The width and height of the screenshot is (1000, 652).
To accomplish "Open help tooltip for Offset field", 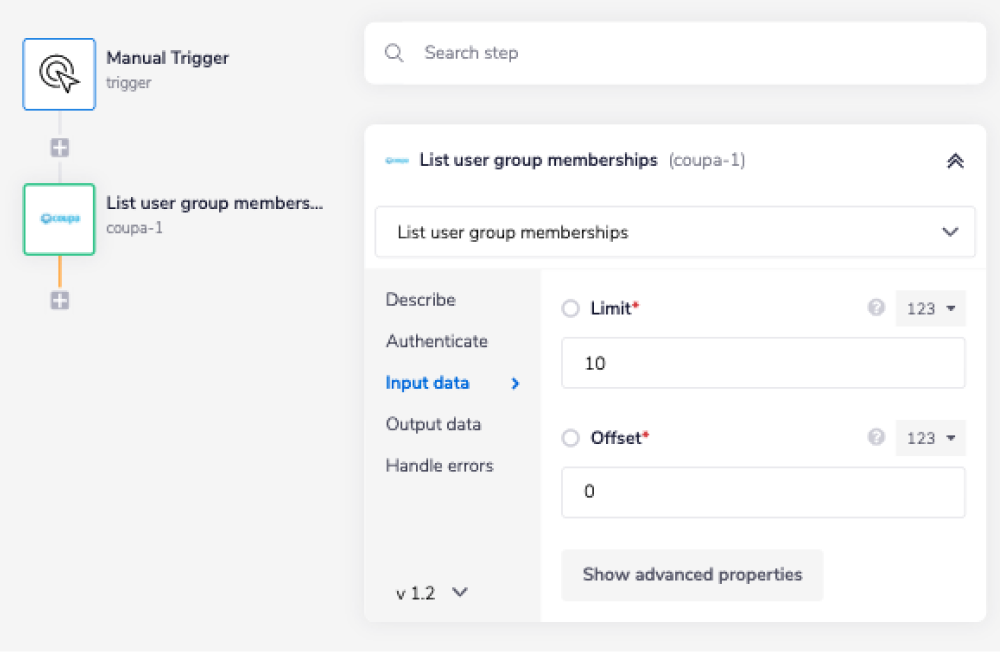I will 876,438.
